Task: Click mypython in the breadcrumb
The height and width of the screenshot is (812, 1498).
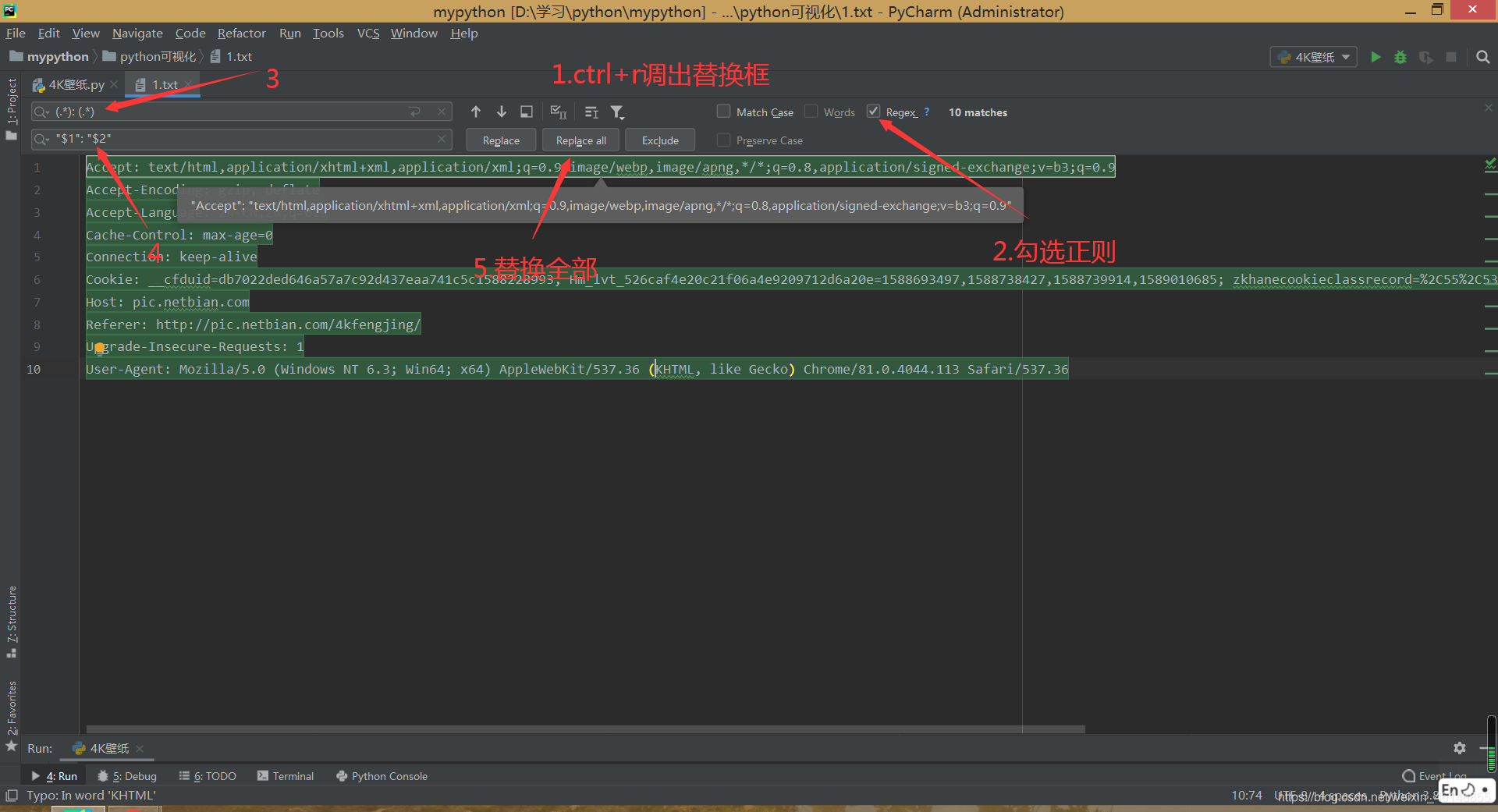Action: (x=49, y=56)
